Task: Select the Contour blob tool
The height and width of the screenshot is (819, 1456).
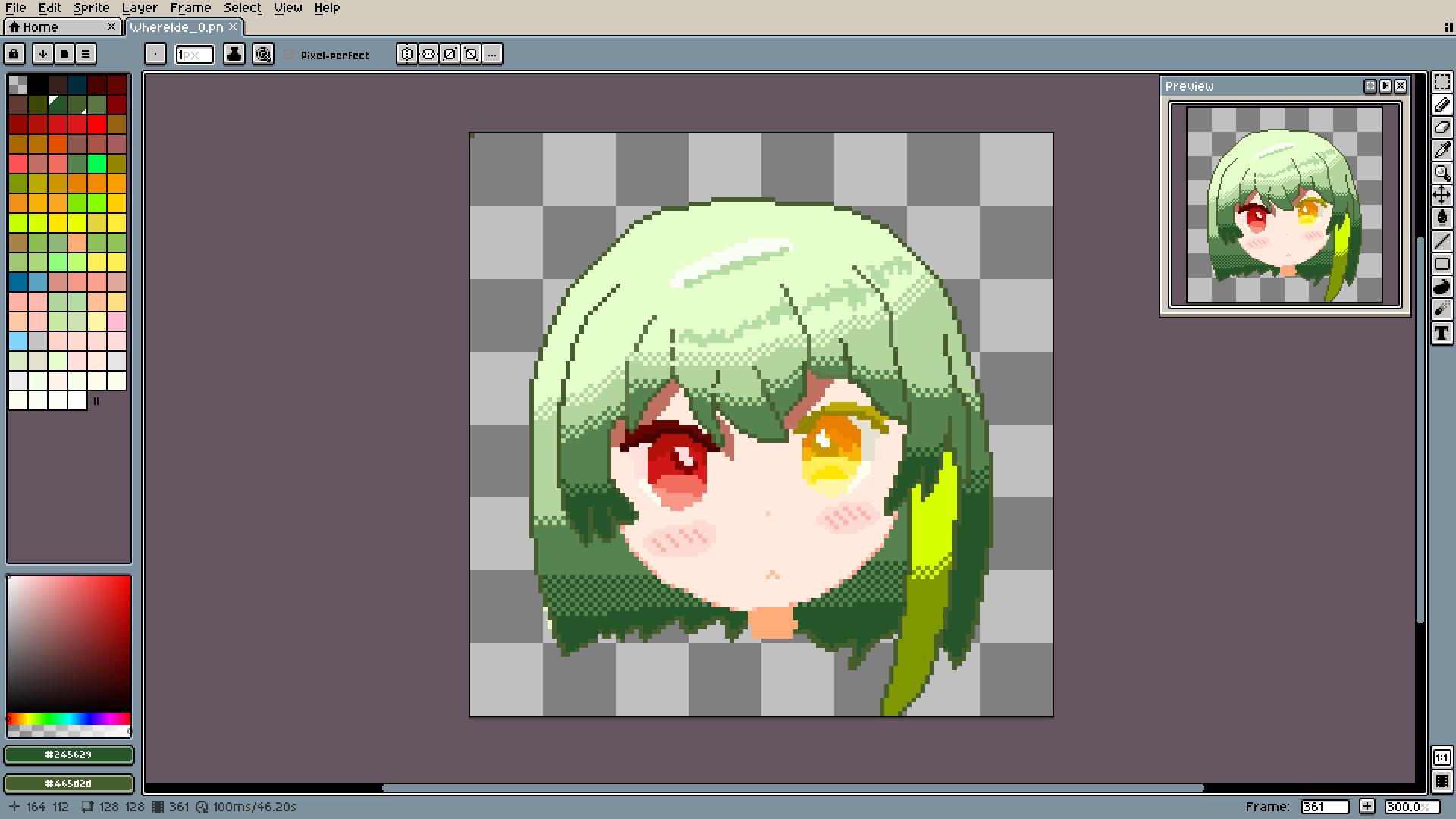Action: (x=1442, y=287)
